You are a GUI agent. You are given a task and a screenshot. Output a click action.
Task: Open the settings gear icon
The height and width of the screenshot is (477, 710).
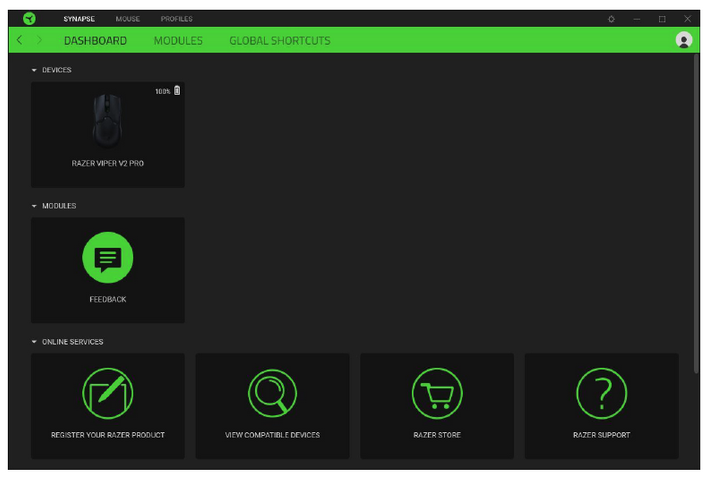point(611,19)
